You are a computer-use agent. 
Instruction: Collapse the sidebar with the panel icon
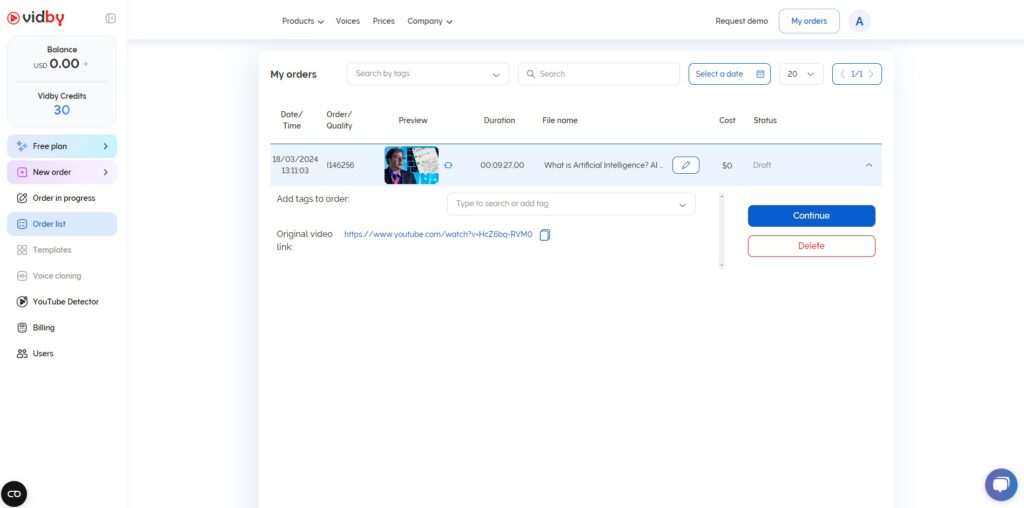point(110,18)
